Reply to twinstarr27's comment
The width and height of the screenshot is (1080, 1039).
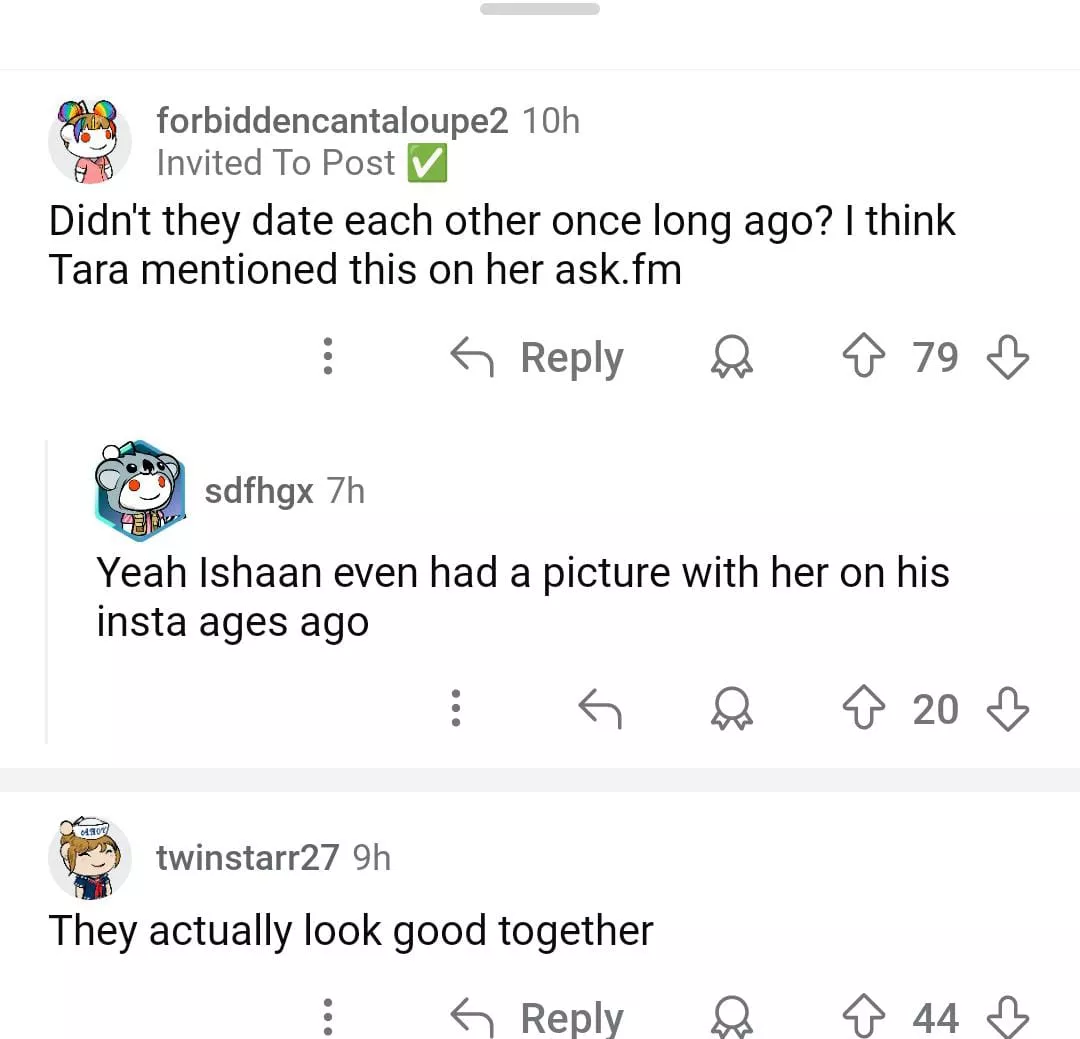pyautogui.click(x=538, y=1018)
